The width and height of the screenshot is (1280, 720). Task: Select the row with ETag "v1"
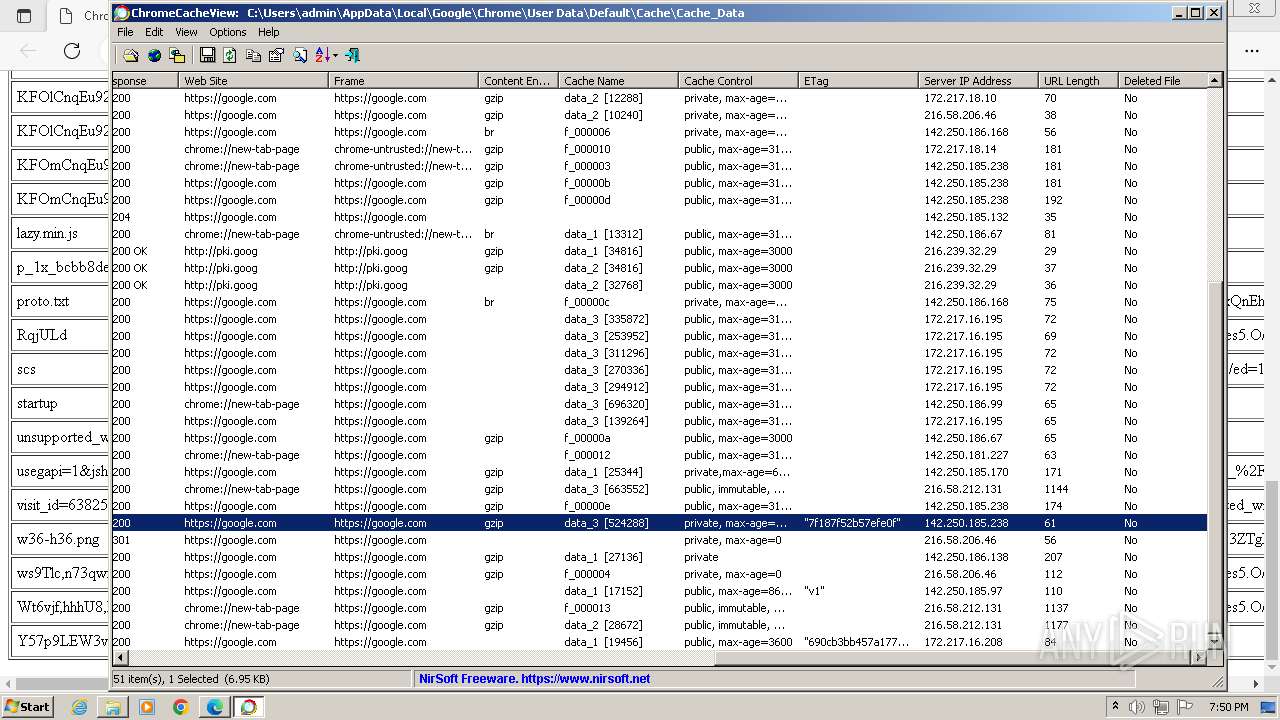[659, 591]
